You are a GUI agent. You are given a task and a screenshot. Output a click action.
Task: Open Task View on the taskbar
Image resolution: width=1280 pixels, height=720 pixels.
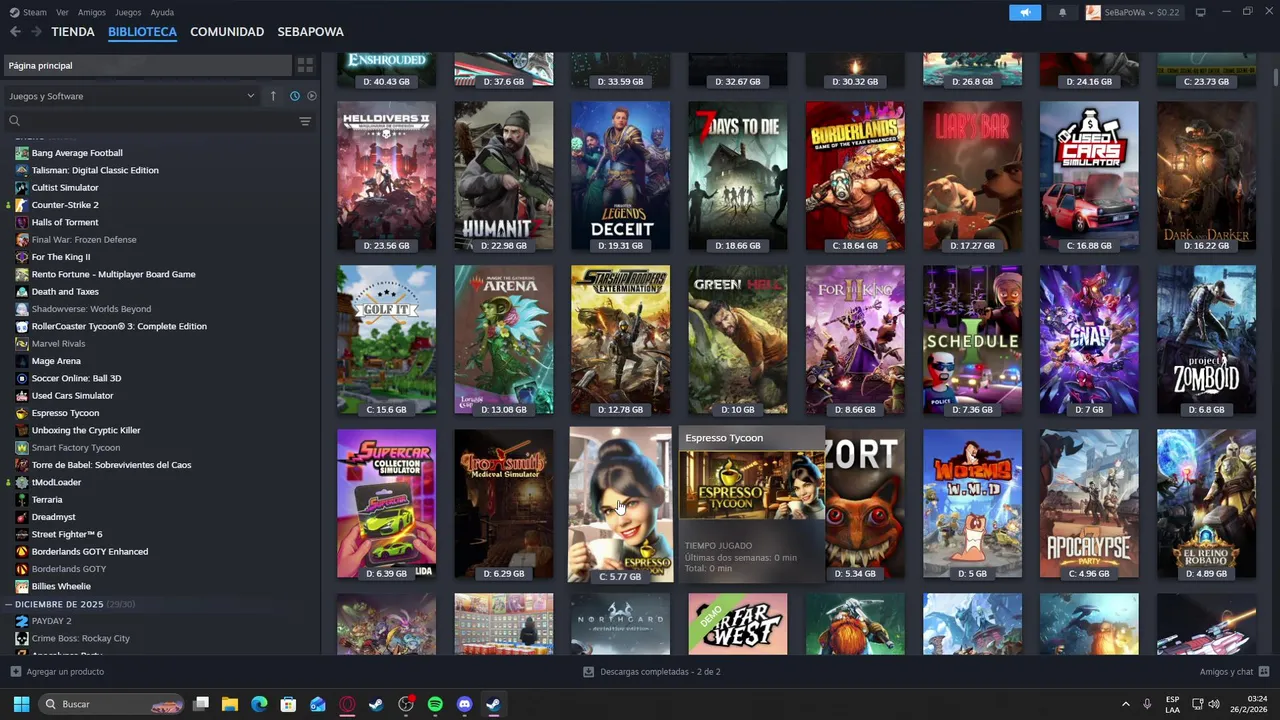coord(201,704)
